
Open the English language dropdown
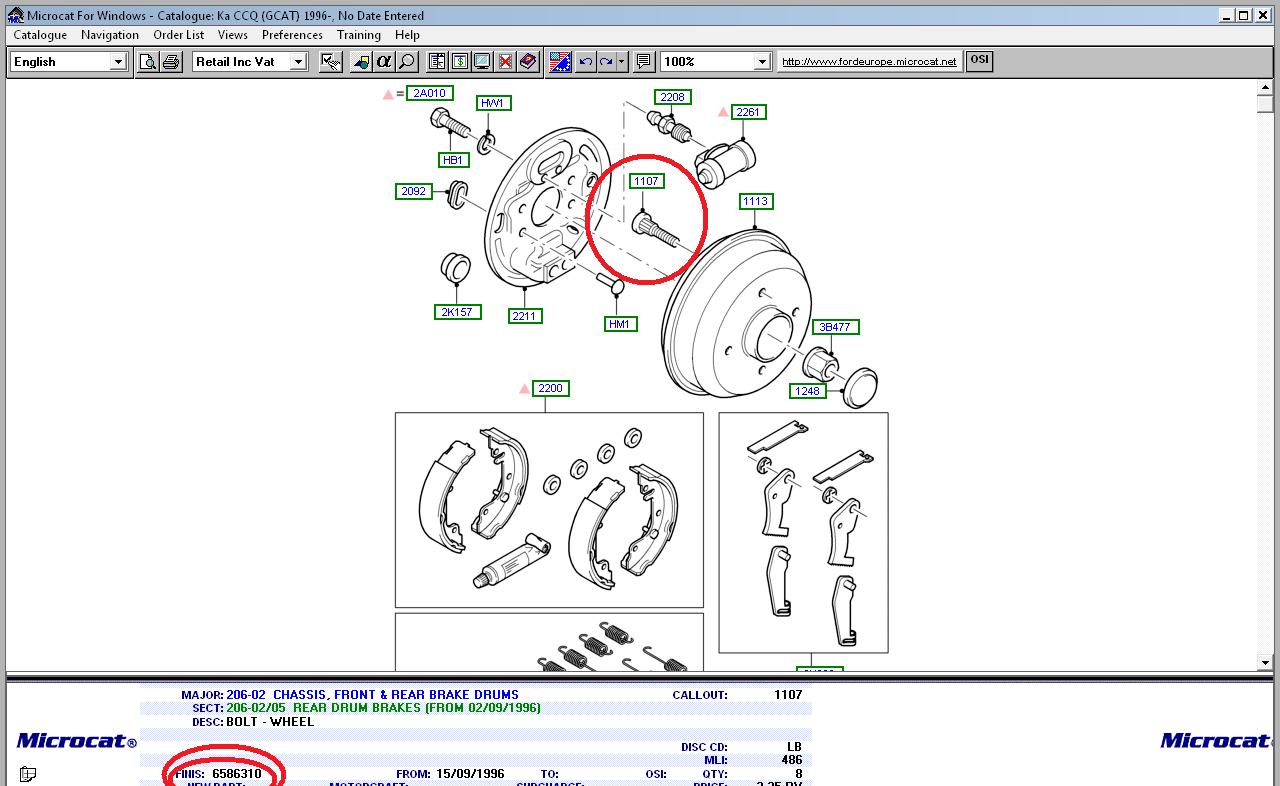117,62
